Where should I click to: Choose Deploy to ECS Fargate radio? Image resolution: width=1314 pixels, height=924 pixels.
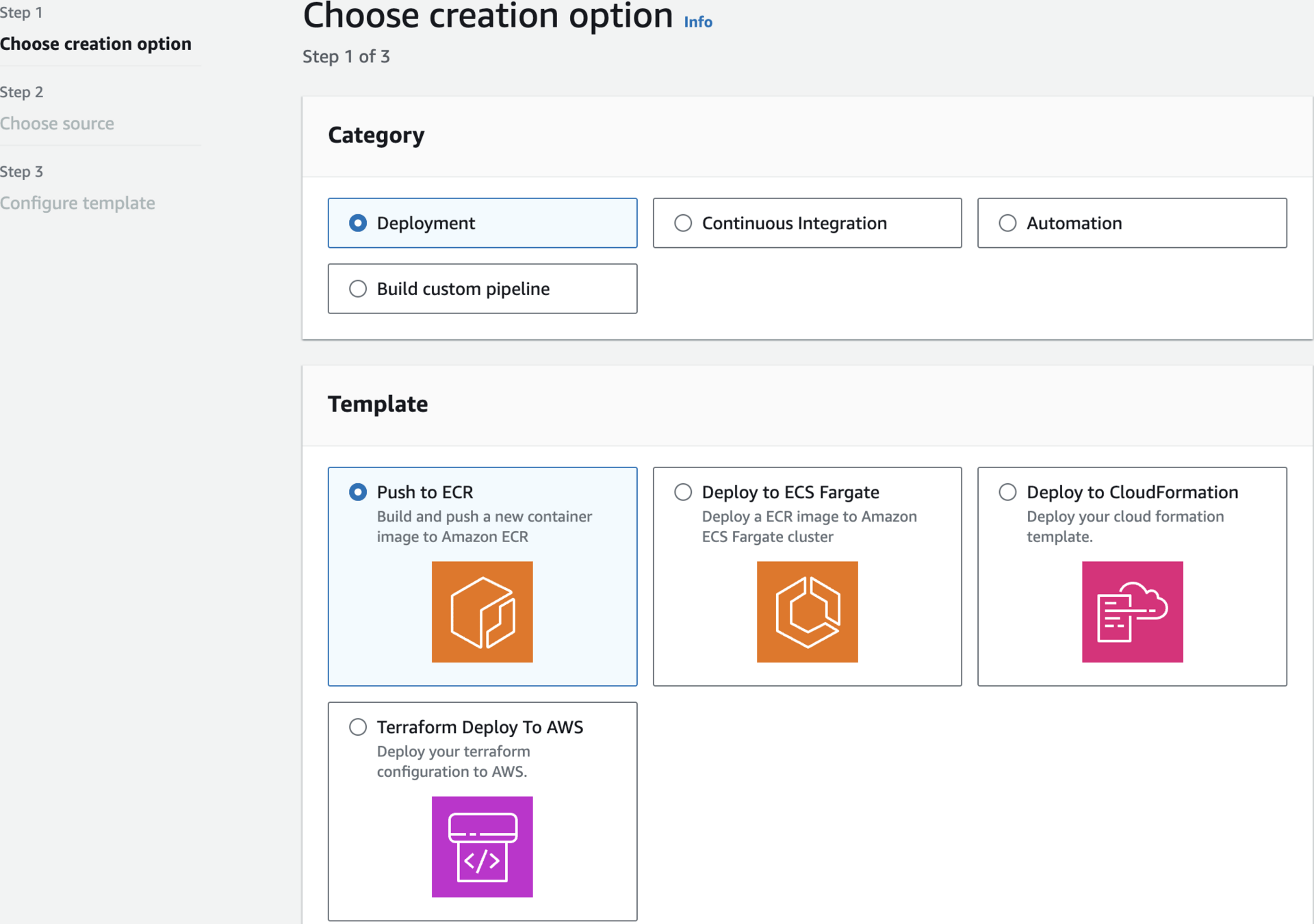[683, 492]
